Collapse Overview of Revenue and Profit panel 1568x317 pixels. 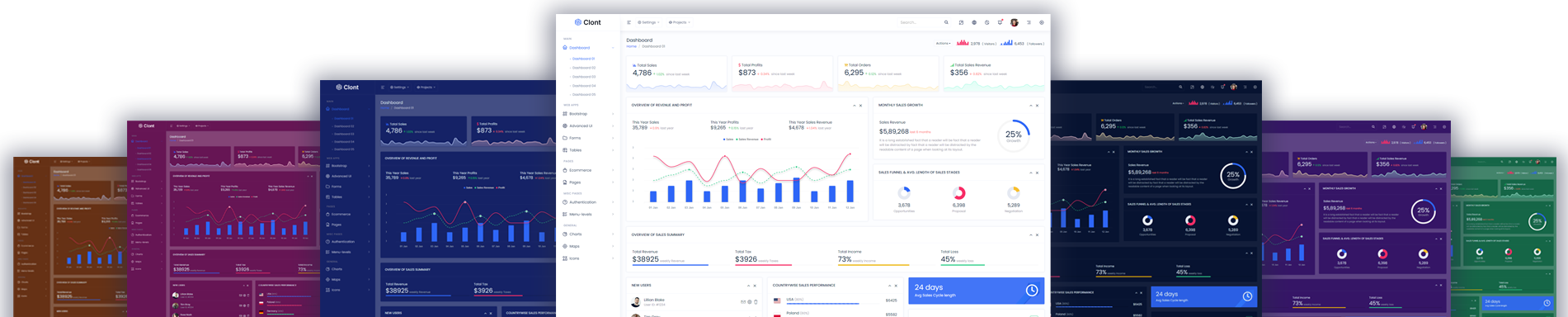[x=854, y=106]
